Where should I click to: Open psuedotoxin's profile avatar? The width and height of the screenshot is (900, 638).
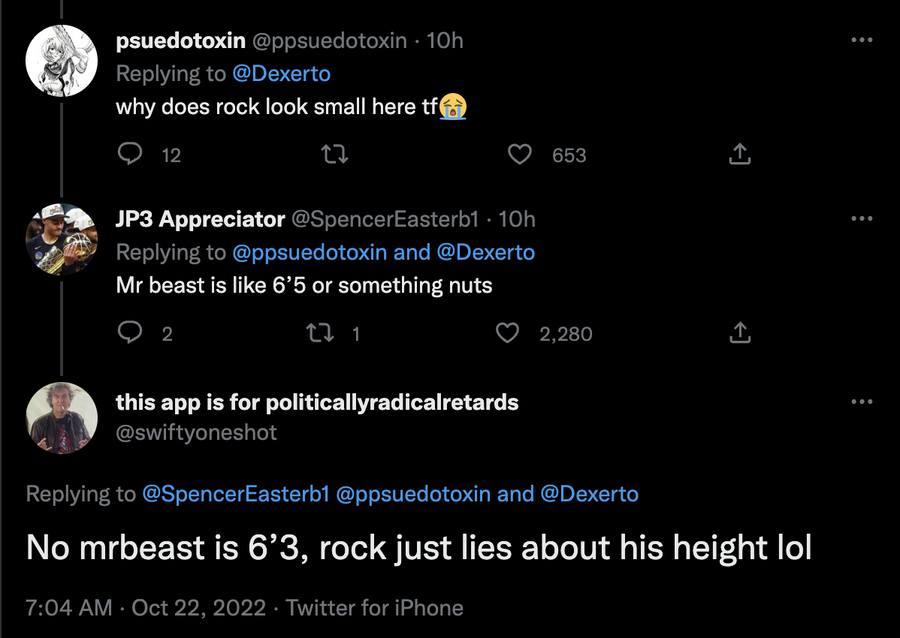point(60,60)
